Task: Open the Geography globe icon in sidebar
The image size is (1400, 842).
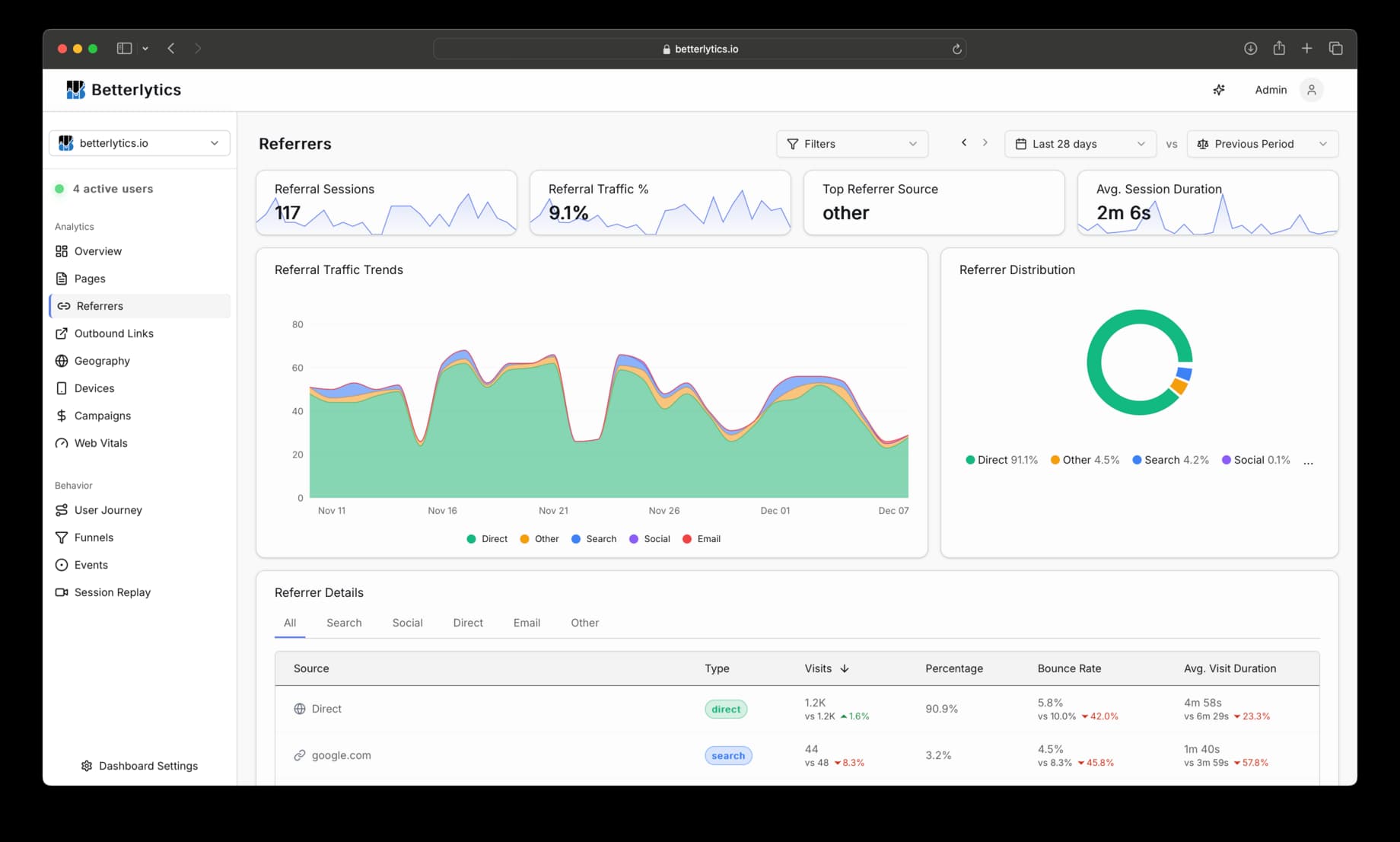Action: [62, 361]
